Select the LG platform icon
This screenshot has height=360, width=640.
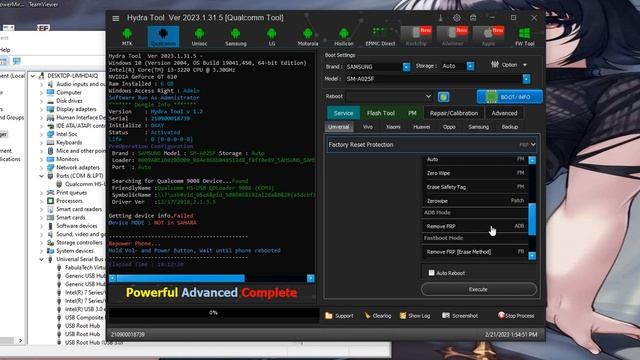(271, 37)
